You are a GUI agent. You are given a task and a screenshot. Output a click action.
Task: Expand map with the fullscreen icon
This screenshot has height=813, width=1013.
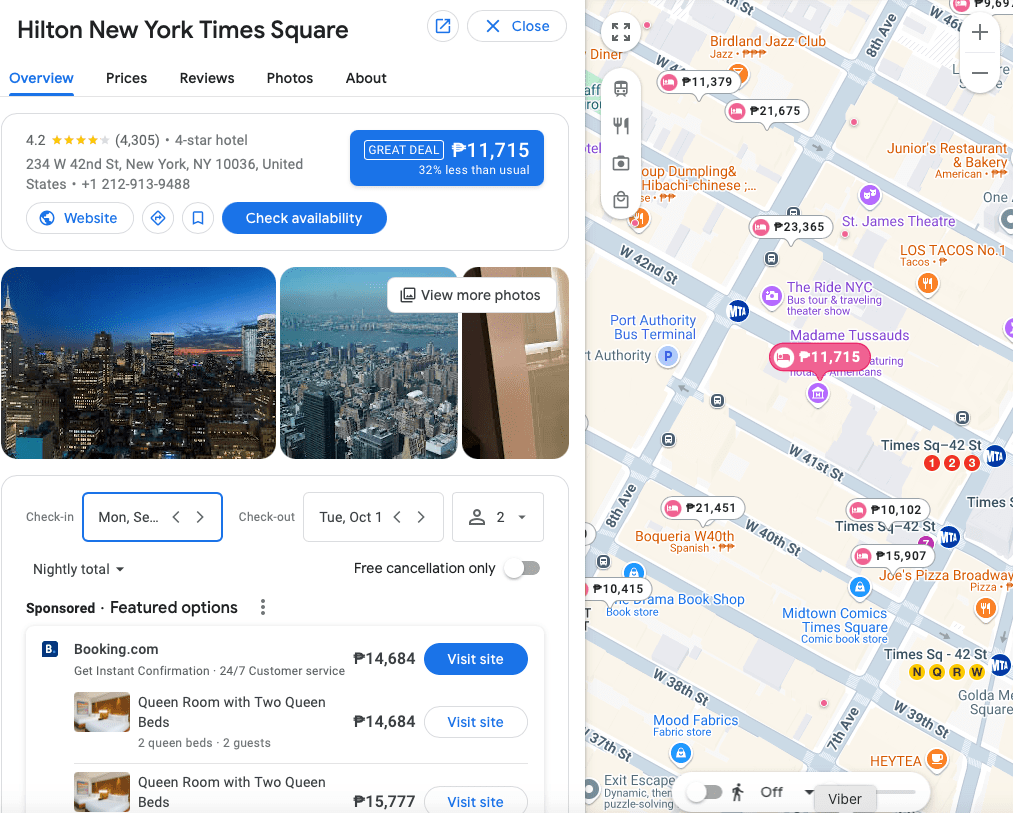tap(621, 32)
